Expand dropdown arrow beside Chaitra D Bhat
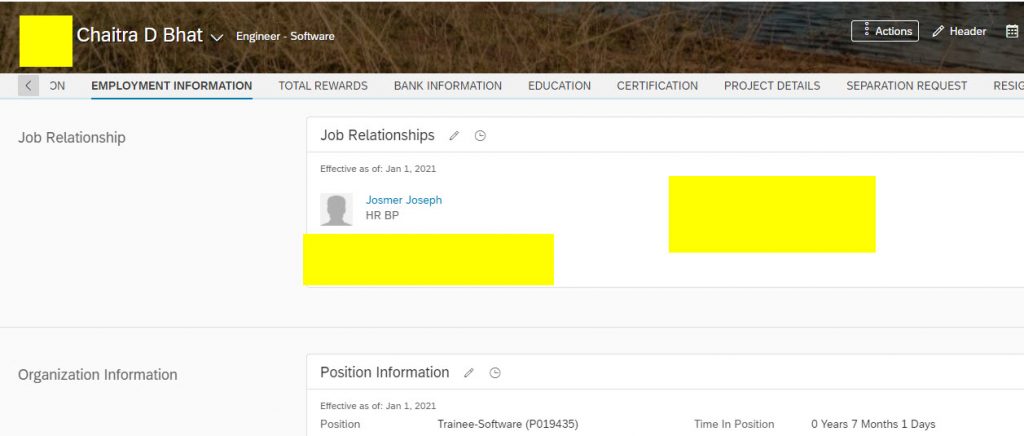Screen dimensions: 1024x436 [217, 37]
